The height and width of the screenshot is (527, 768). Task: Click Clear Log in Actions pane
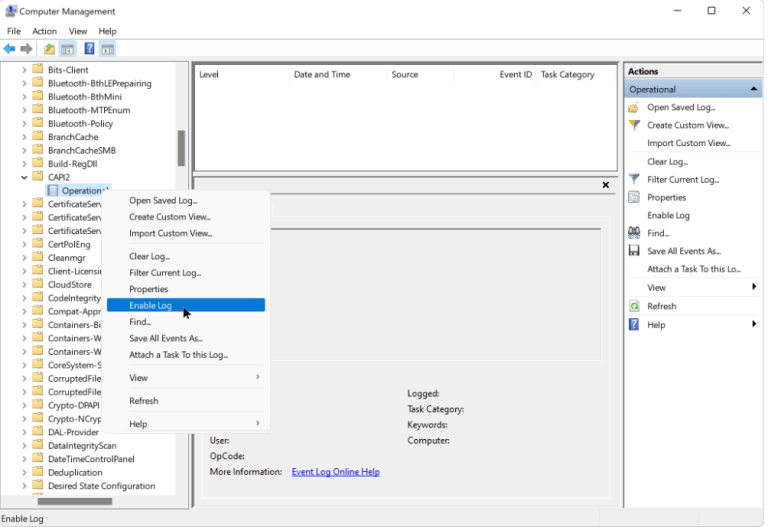click(x=667, y=162)
